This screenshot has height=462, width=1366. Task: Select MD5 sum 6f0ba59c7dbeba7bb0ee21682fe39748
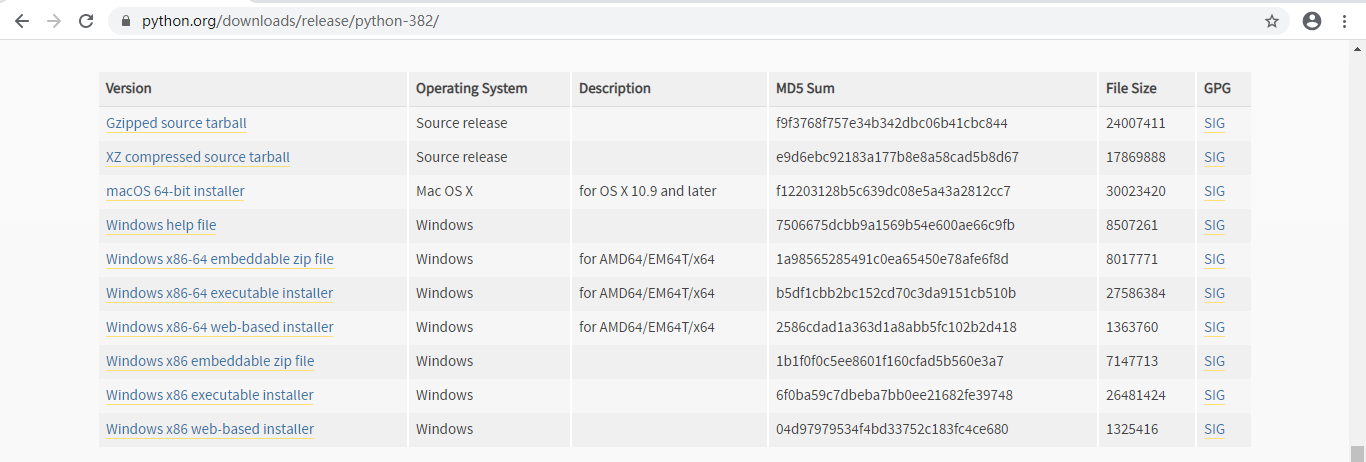click(x=894, y=395)
